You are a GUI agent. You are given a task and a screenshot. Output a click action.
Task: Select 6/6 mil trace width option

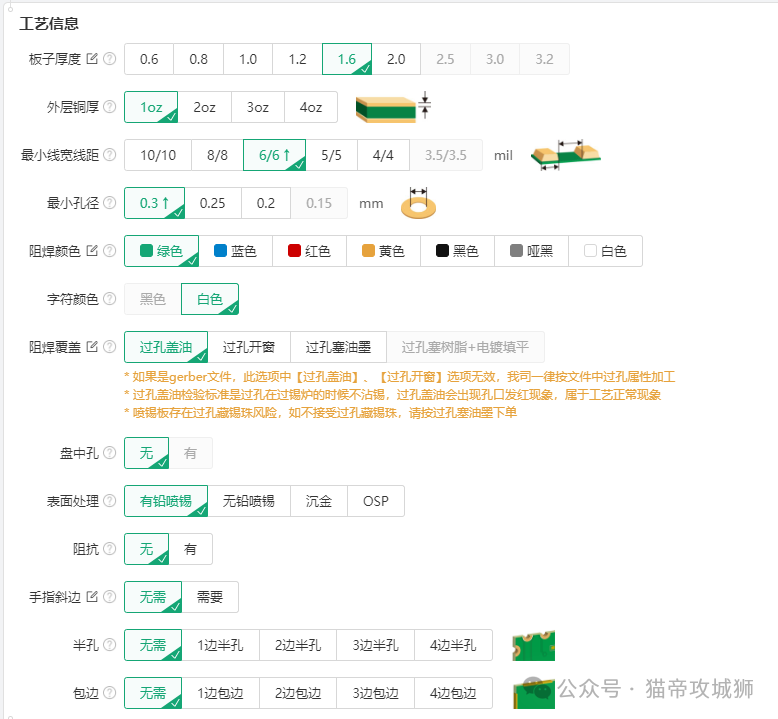(274, 155)
